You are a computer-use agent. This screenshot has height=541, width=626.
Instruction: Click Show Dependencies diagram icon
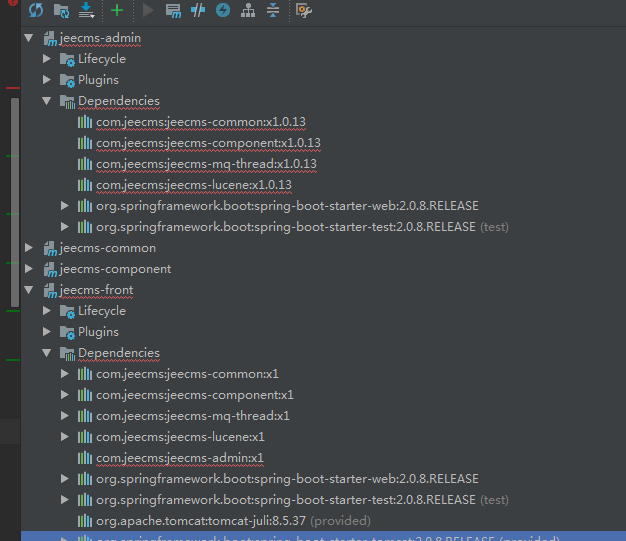(247, 11)
